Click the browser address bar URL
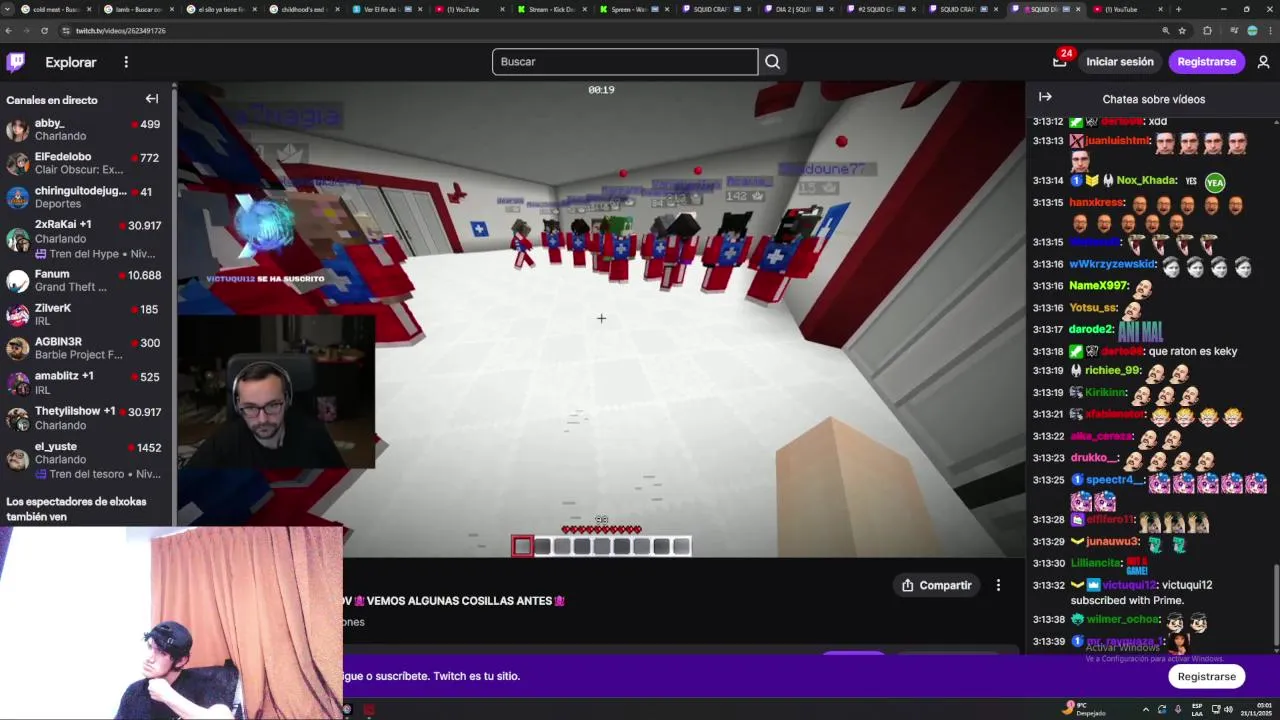1280x720 pixels. point(121,31)
